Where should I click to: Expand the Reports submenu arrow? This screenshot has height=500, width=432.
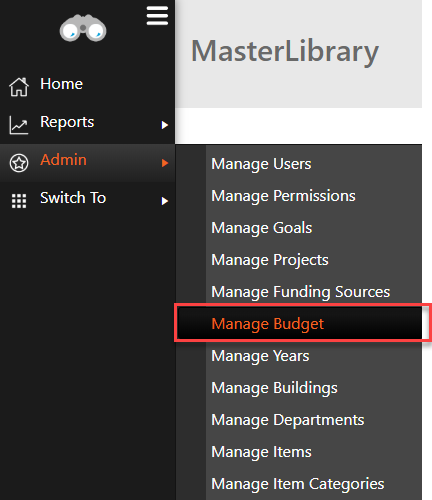[165, 125]
